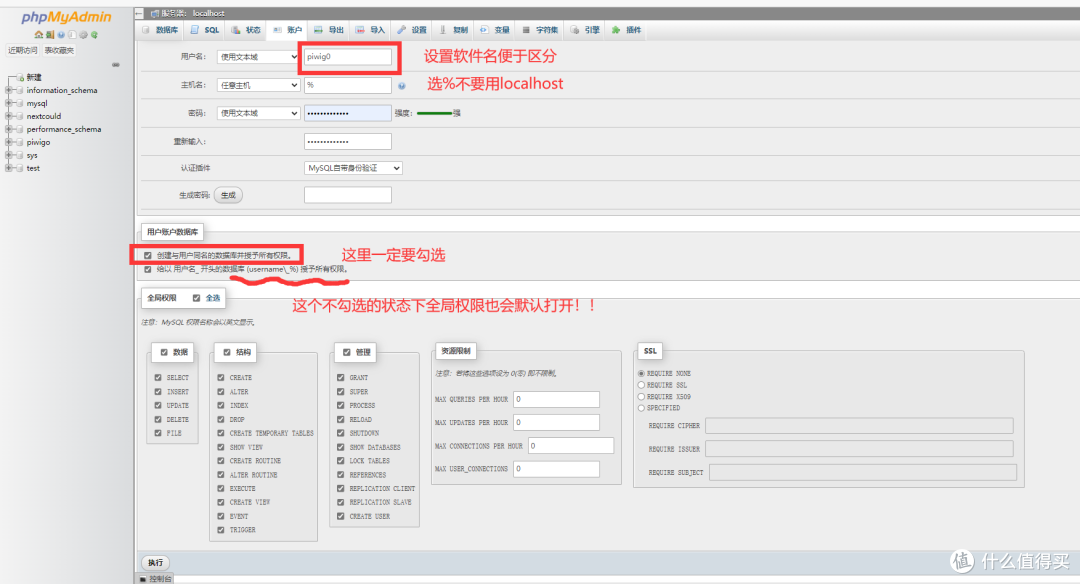The width and height of the screenshot is (1080, 584).
Task: Click 新建 new database link in tree
Action: tap(34, 77)
